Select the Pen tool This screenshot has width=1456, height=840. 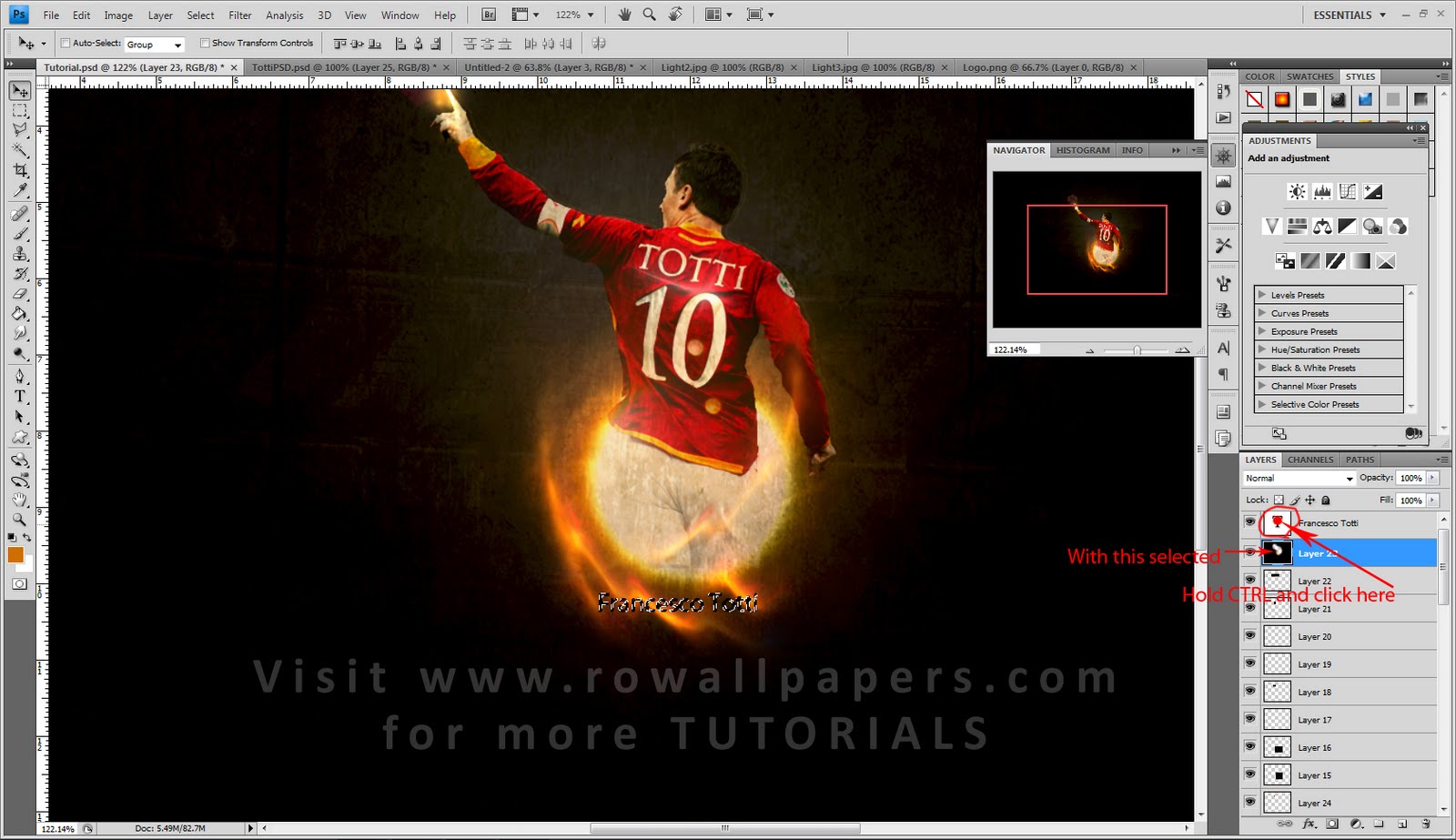[19, 376]
